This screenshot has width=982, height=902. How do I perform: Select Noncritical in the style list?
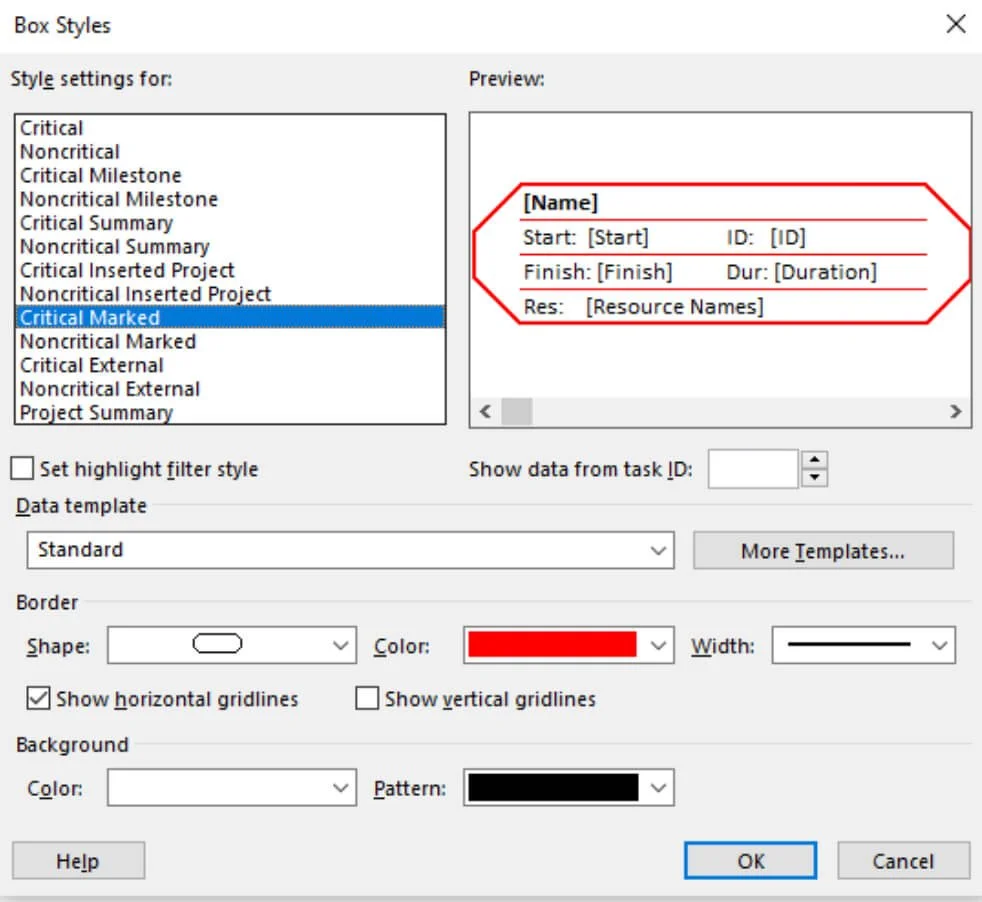[230, 152]
